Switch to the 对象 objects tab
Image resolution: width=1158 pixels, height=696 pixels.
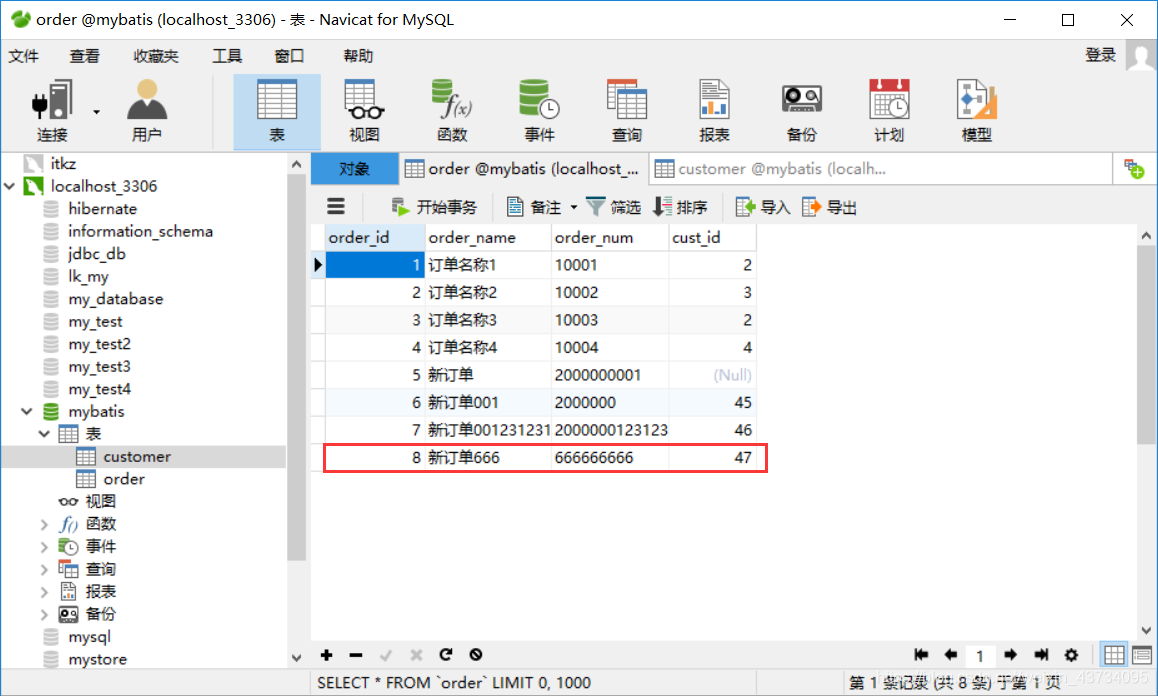(x=354, y=169)
